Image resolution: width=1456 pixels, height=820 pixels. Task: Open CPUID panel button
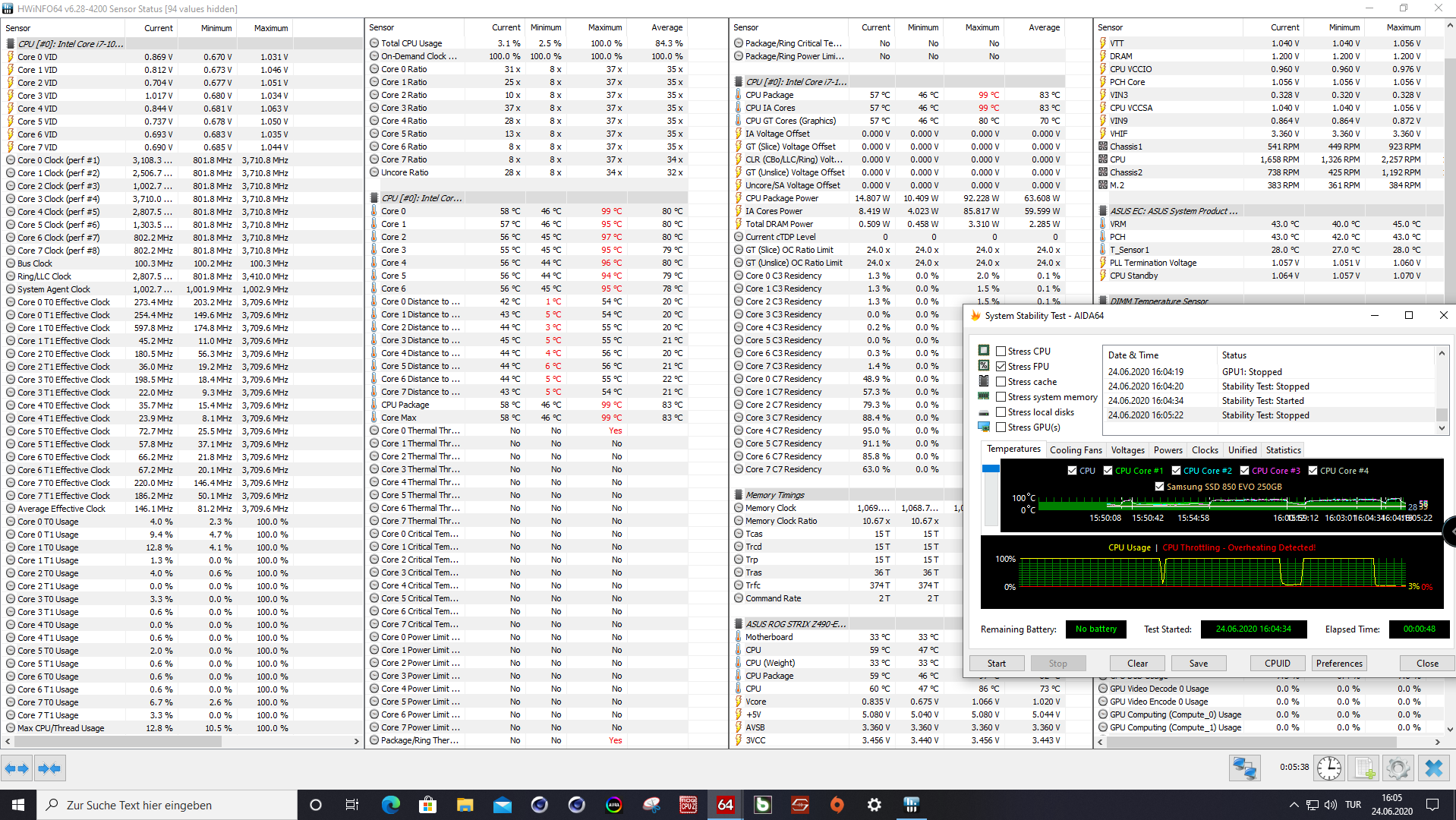click(x=1278, y=663)
